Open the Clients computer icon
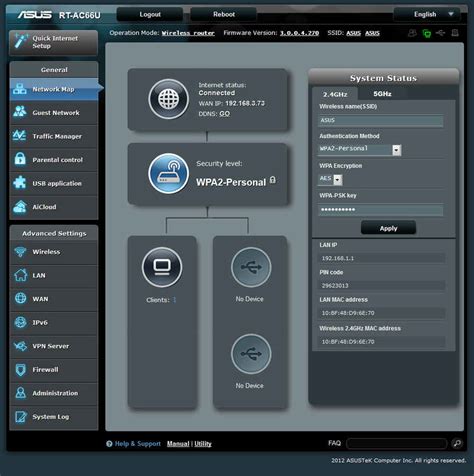474x476 pixels. coord(162,267)
